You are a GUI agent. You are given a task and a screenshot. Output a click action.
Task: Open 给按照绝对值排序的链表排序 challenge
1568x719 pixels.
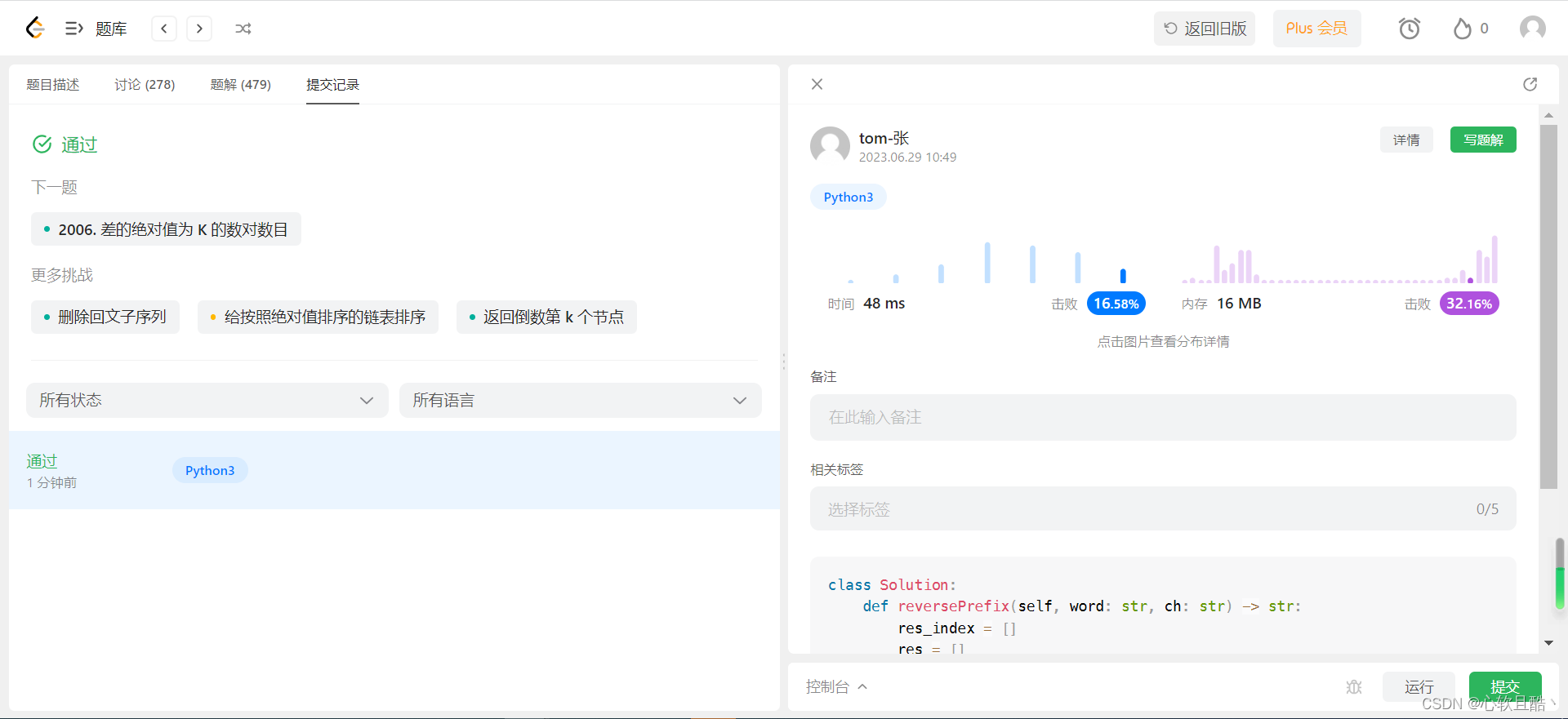pyautogui.click(x=318, y=317)
